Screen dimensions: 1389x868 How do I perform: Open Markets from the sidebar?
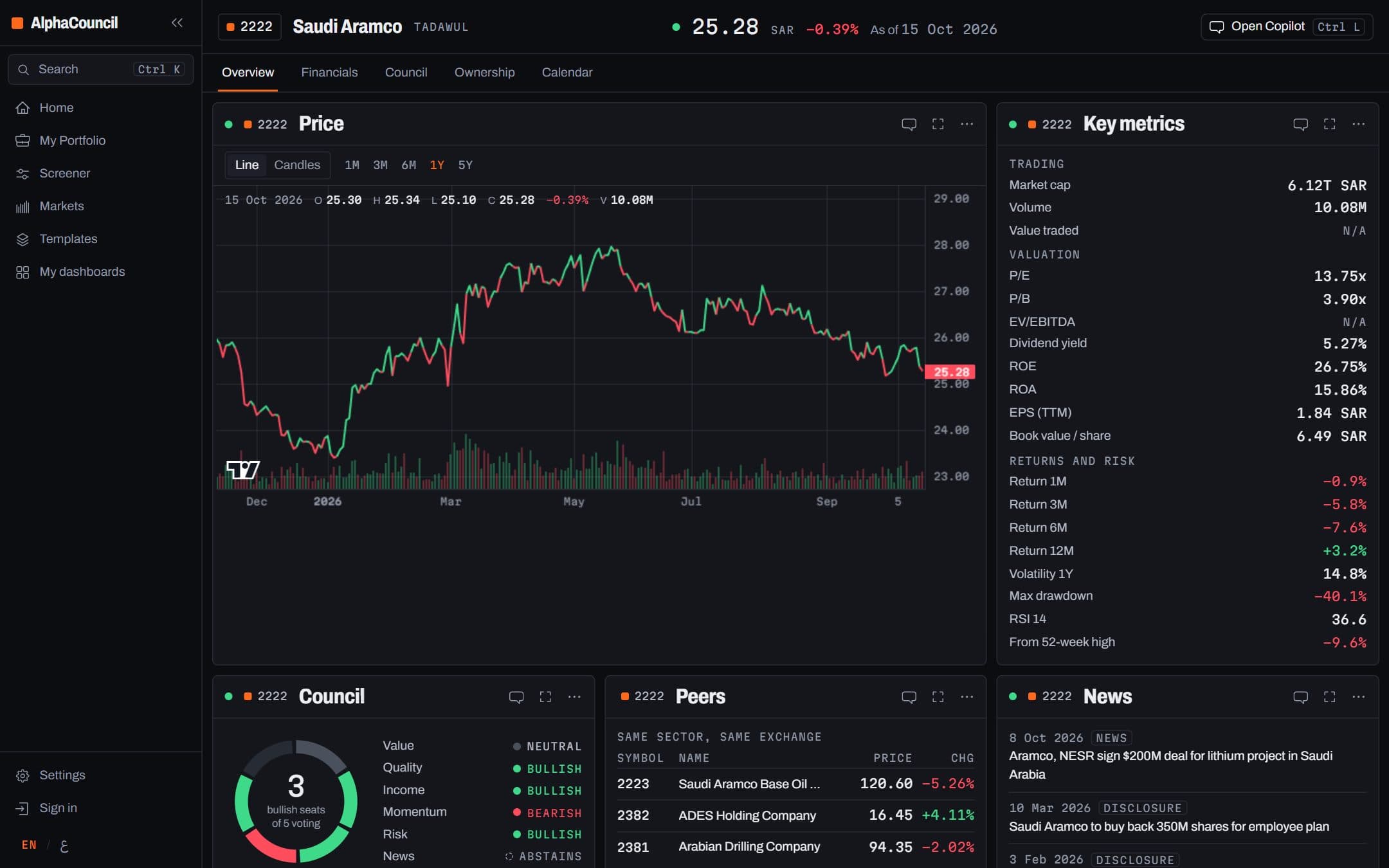click(101, 206)
